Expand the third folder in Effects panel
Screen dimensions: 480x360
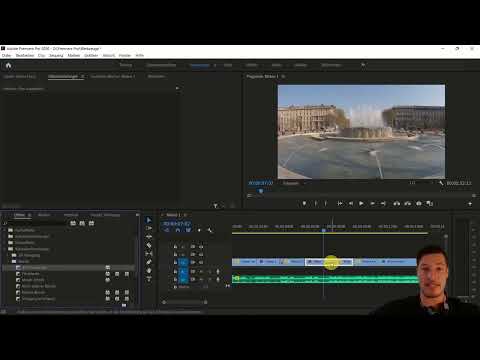click(x=5, y=243)
